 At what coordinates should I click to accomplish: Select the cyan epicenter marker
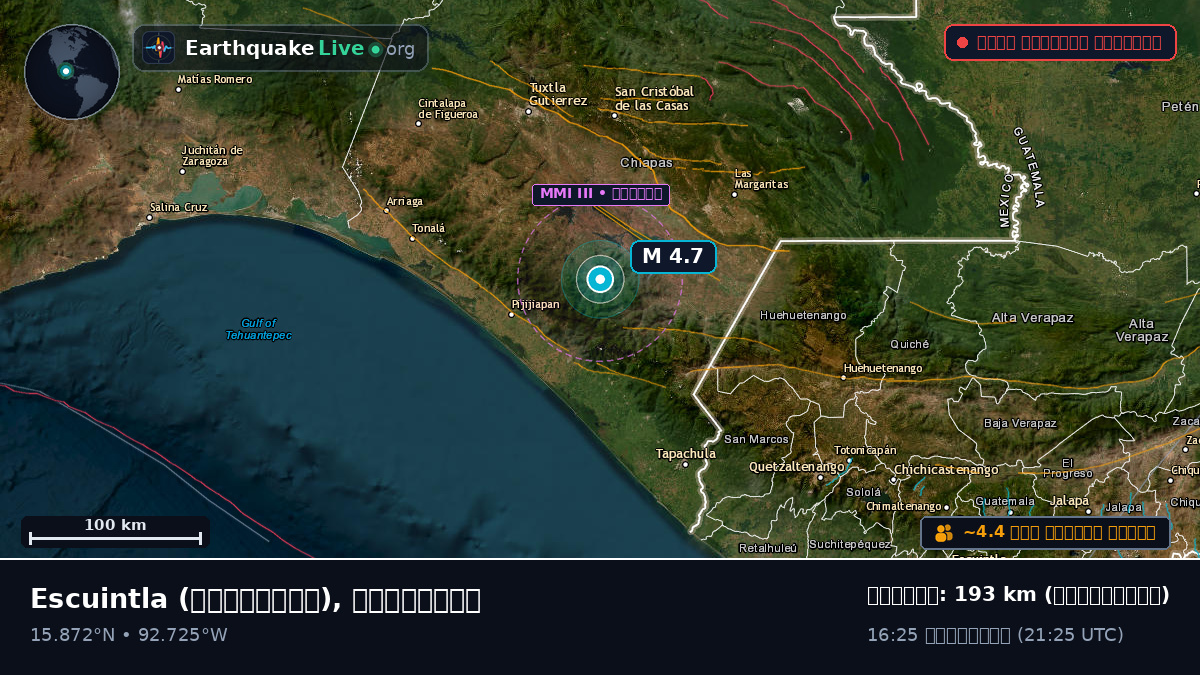point(600,279)
